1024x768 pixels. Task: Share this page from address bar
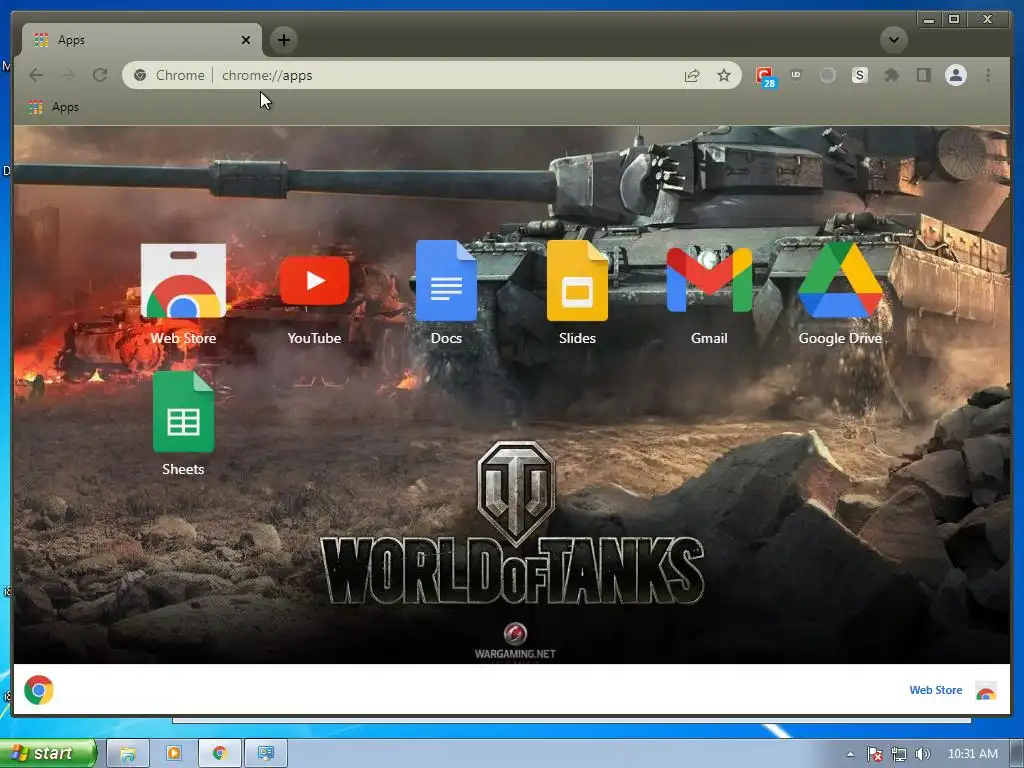click(x=692, y=75)
